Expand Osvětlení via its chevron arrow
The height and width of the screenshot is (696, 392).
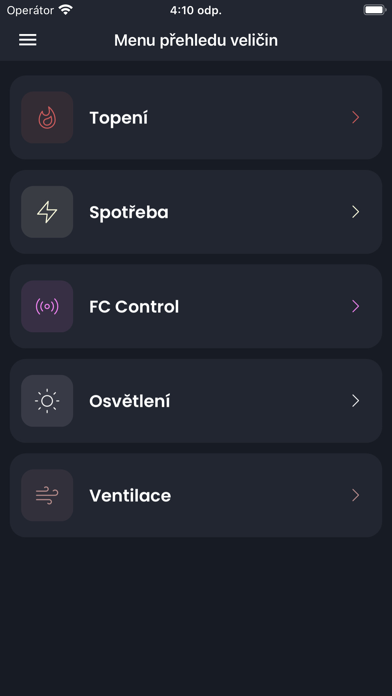point(356,401)
